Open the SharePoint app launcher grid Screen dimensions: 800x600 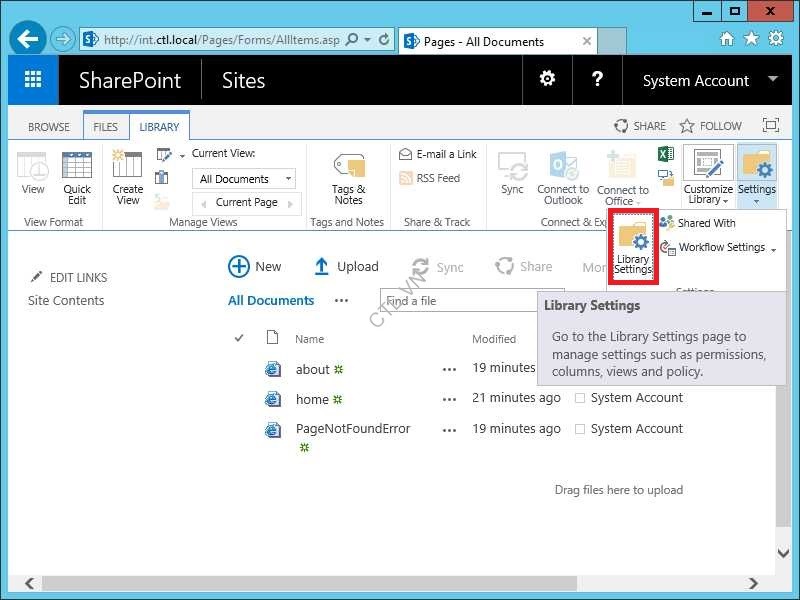pos(33,80)
